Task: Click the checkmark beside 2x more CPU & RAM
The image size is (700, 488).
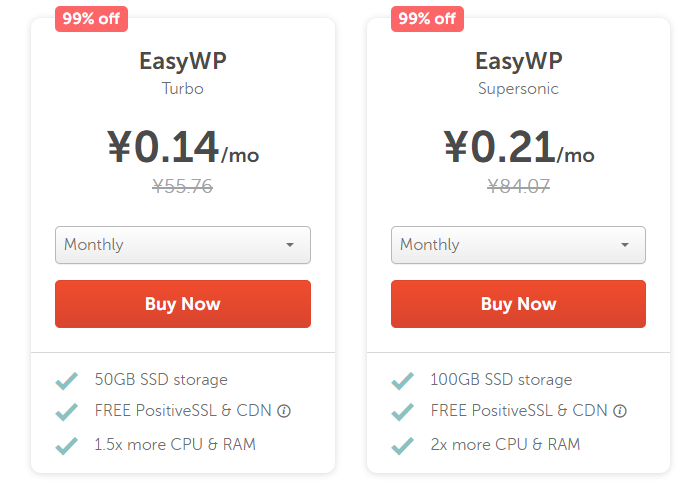Action: 402,446
